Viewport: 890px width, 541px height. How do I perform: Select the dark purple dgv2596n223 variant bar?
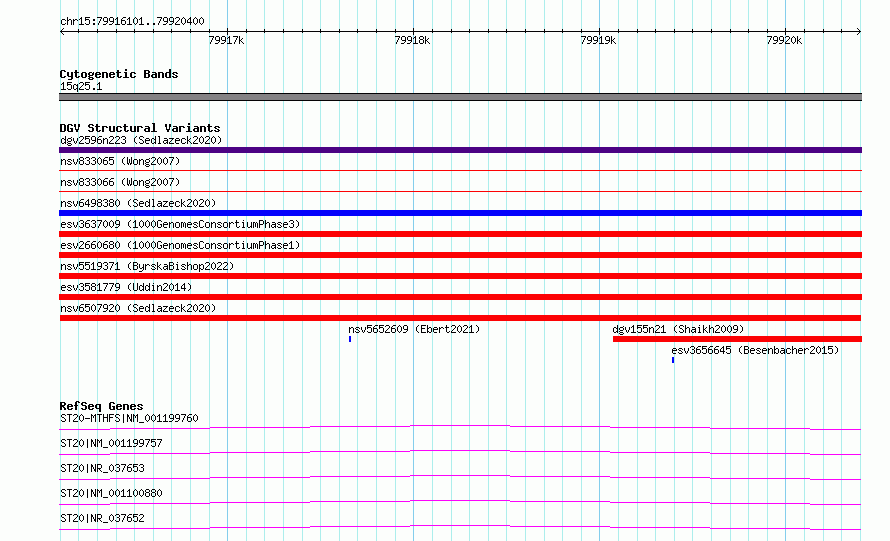coord(460,150)
